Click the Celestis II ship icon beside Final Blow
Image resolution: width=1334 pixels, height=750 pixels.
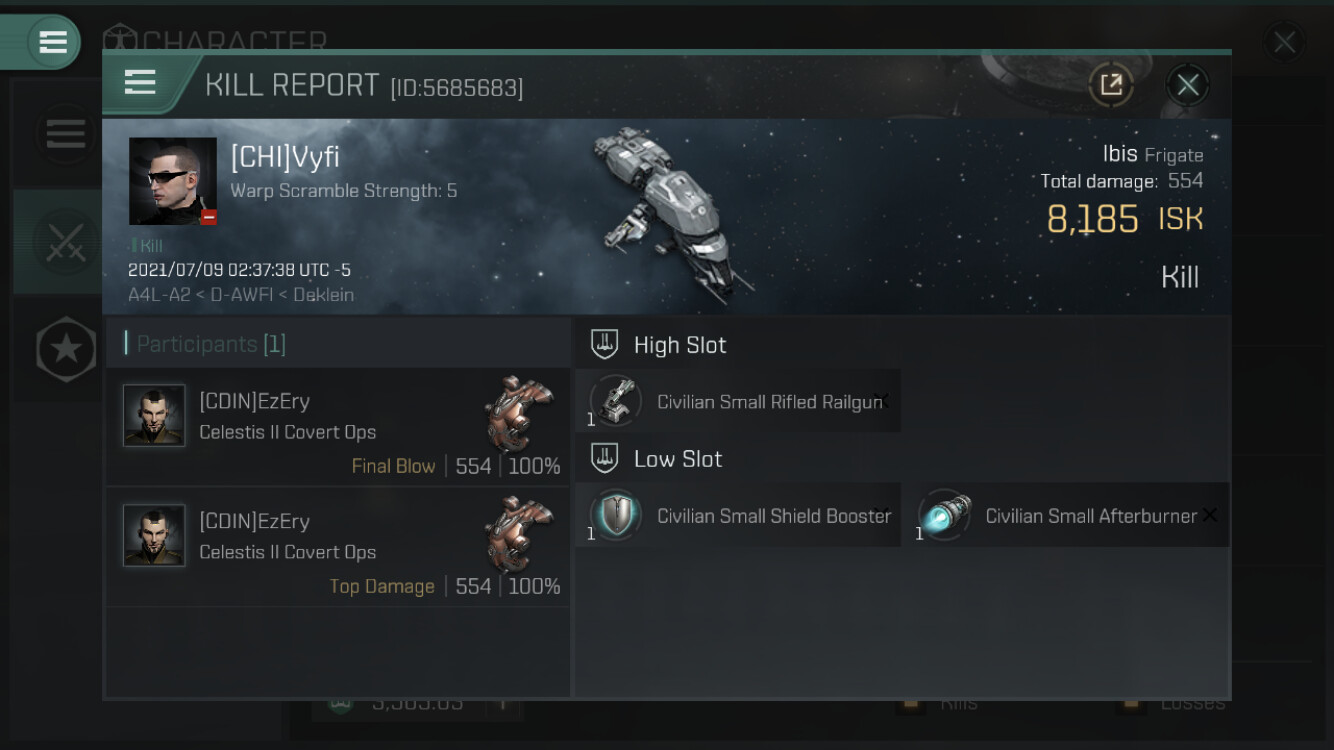520,413
